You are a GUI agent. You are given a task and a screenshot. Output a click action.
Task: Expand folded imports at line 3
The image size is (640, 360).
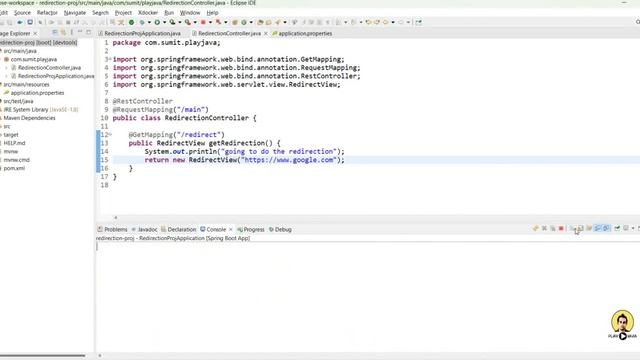[110, 59]
